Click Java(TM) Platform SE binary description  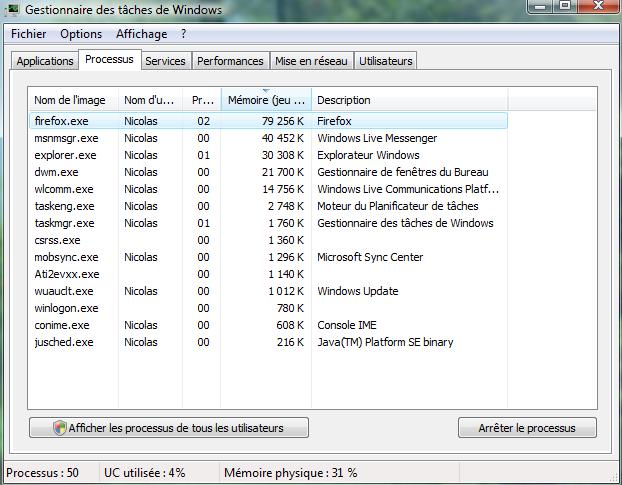point(385,343)
